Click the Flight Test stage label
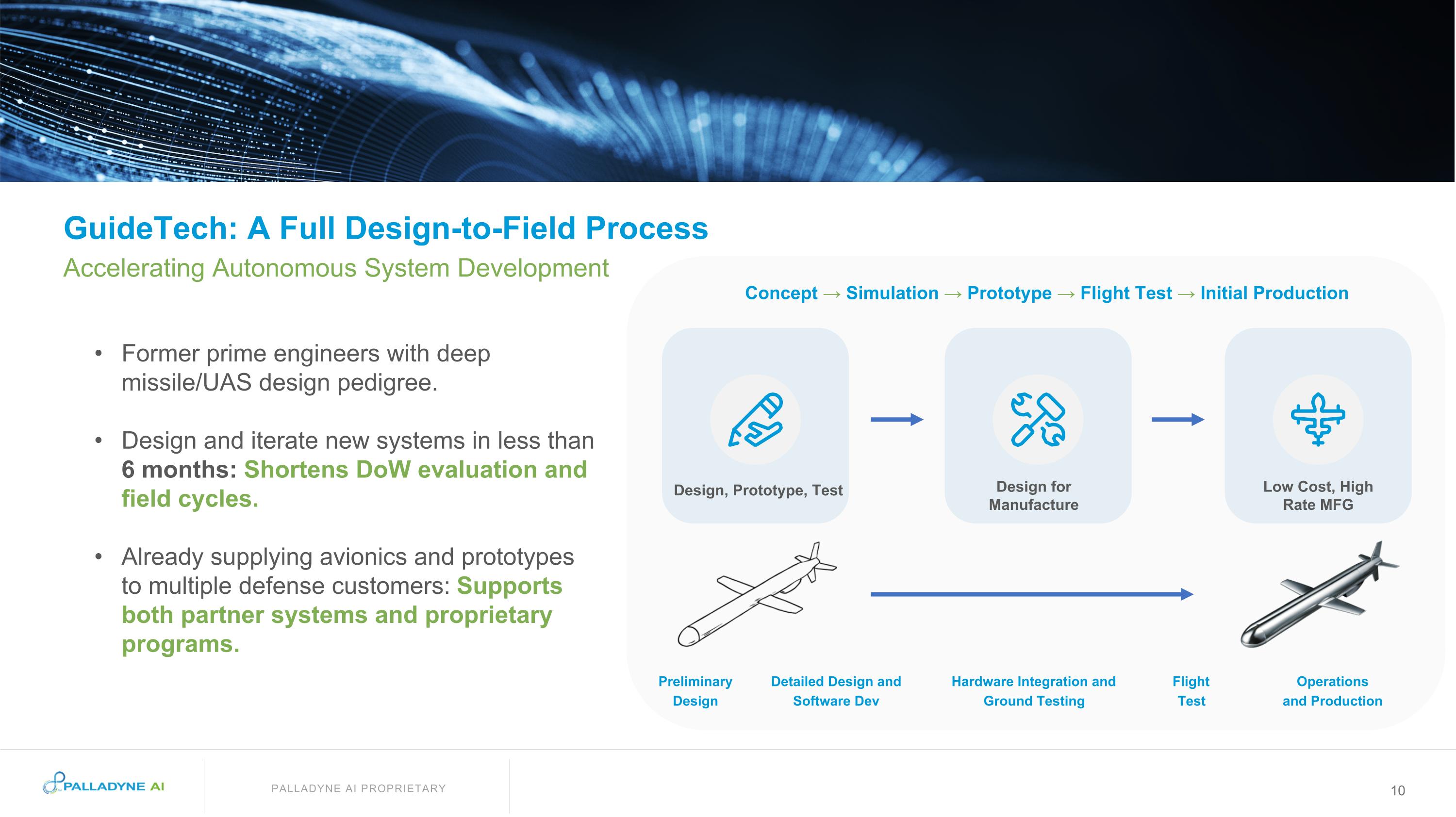 pyautogui.click(x=1191, y=691)
